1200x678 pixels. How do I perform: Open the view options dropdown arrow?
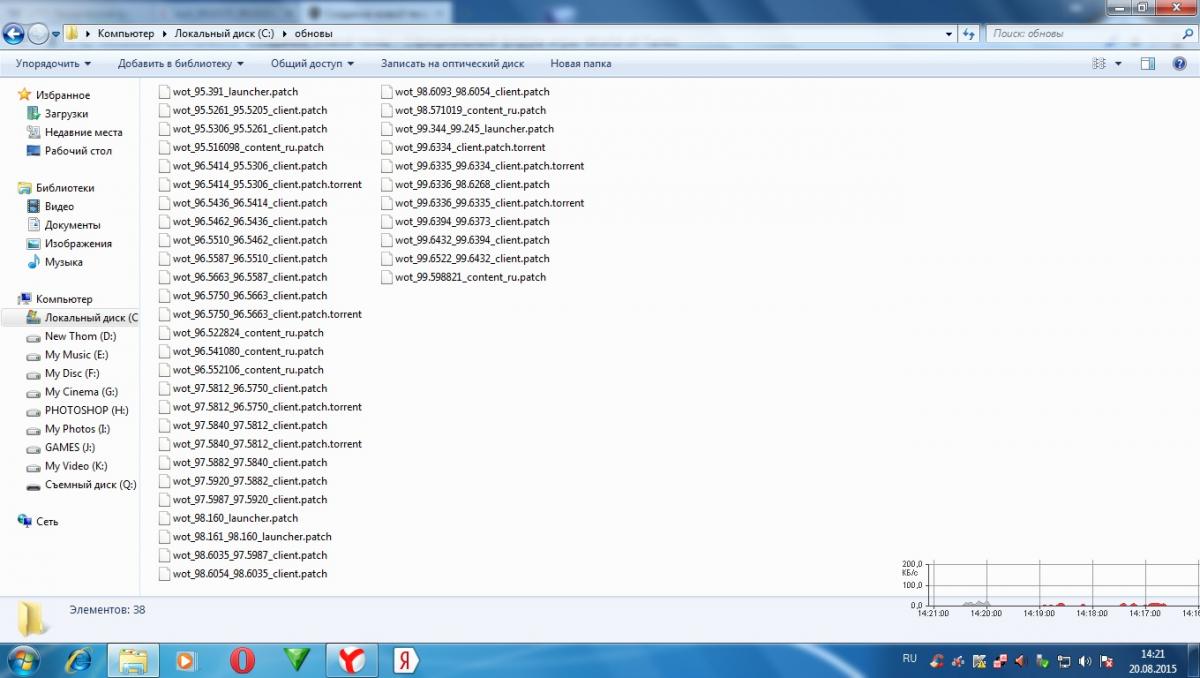(1118, 63)
